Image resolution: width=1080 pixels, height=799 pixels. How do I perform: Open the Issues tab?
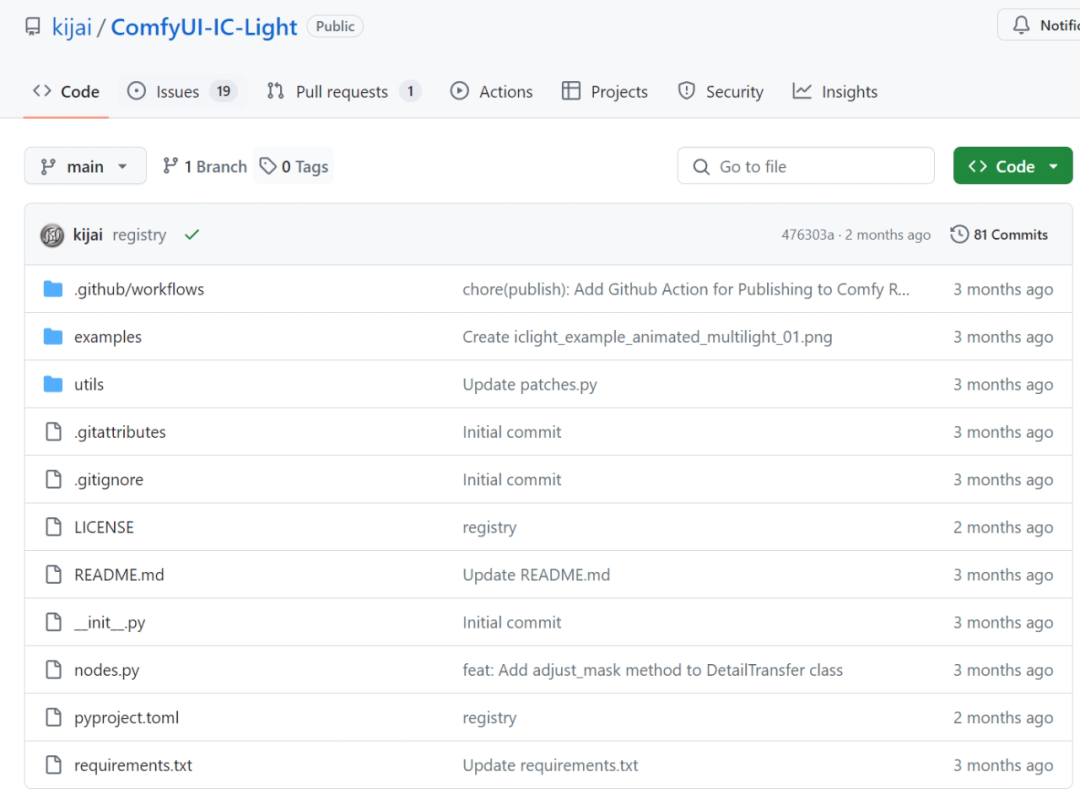click(x=183, y=92)
